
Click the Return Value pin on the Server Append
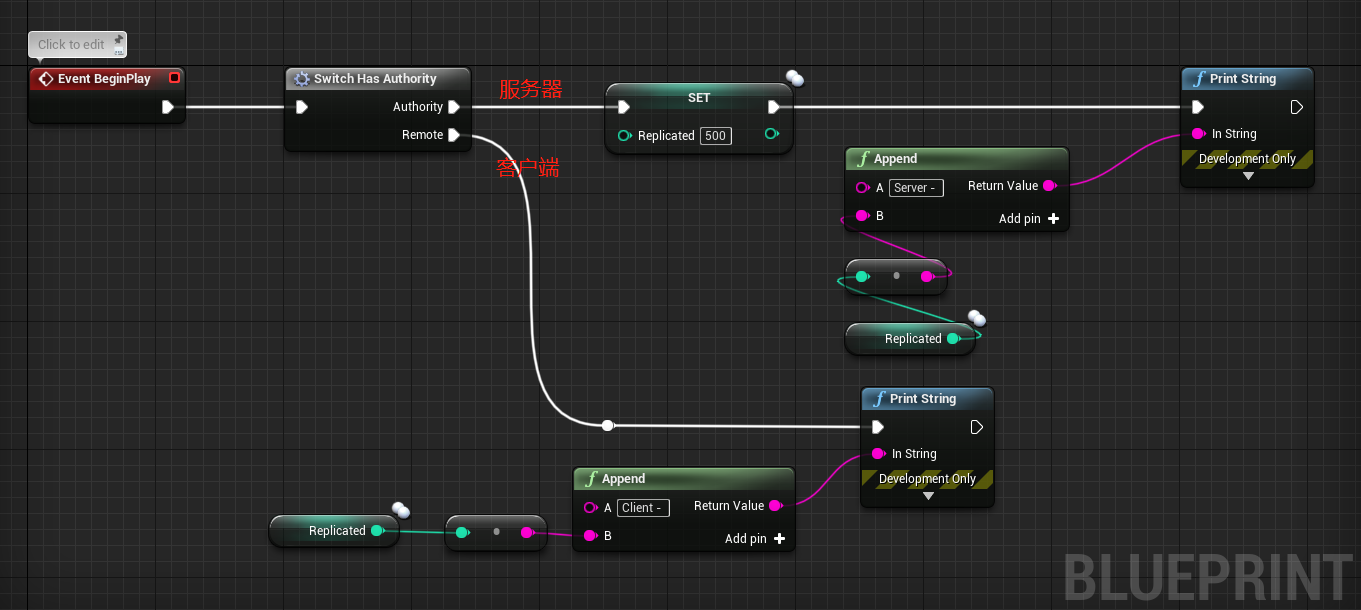(1050, 186)
